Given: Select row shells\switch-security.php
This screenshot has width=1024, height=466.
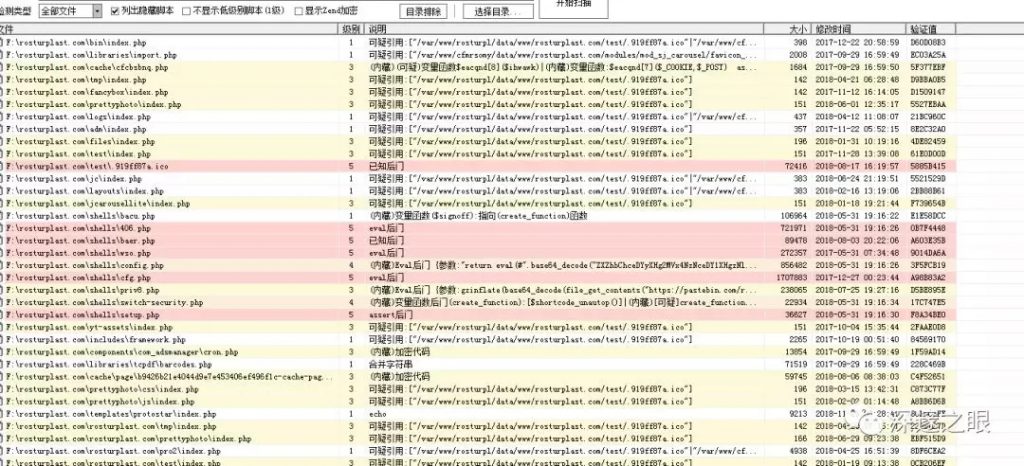Looking at the screenshot, I should pos(478,303).
